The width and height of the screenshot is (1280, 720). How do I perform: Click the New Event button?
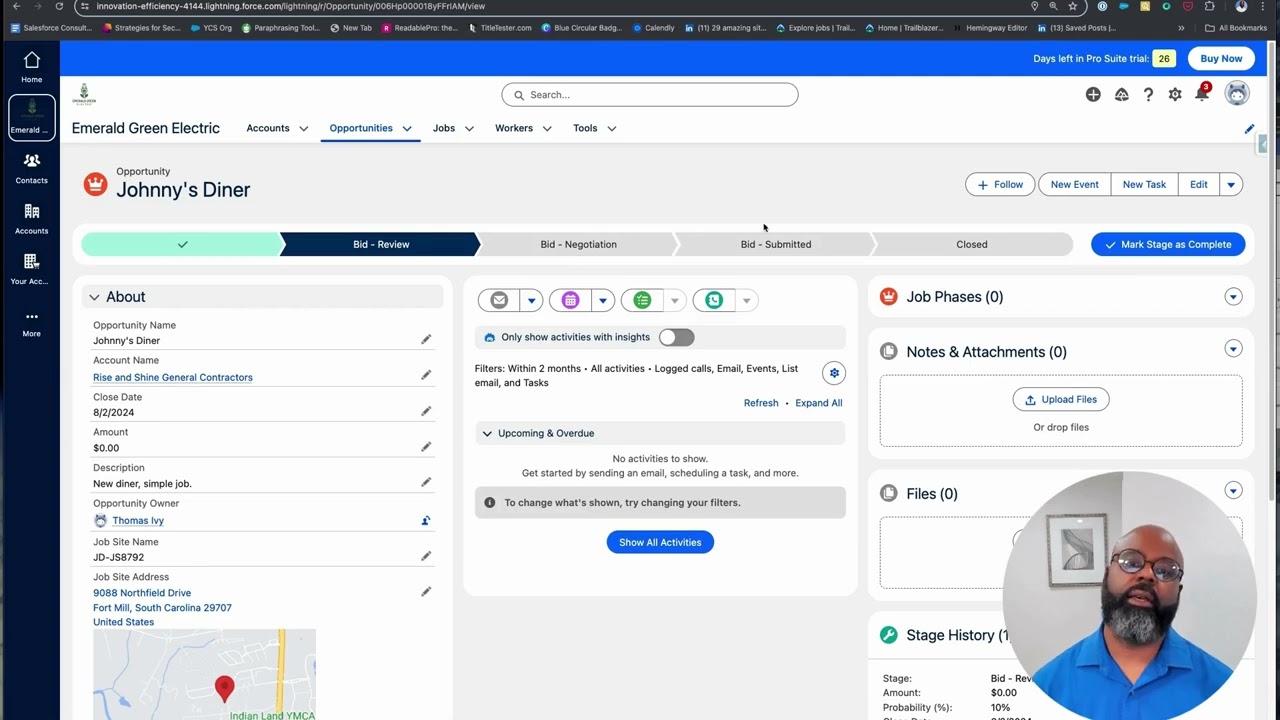(x=1074, y=184)
